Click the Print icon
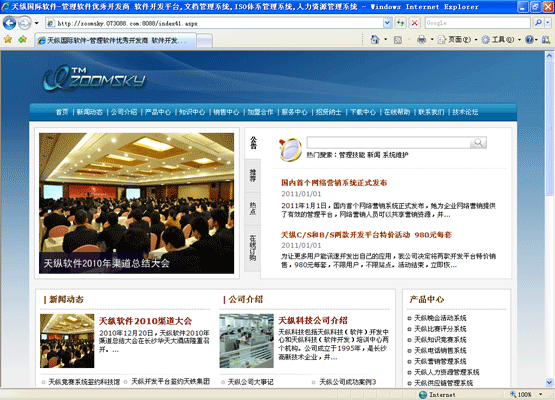This screenshot has width=555, height=400. (x=421, y=39)
